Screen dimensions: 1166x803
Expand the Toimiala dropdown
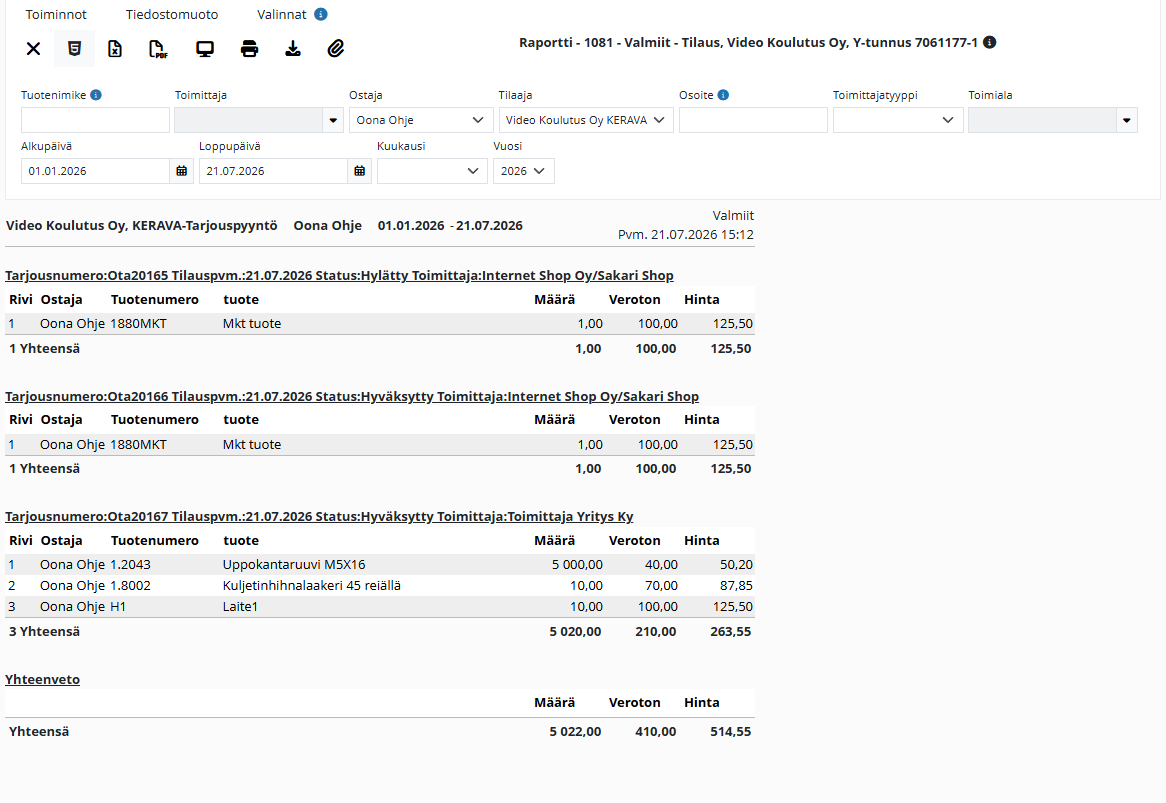coord(1127,120)
